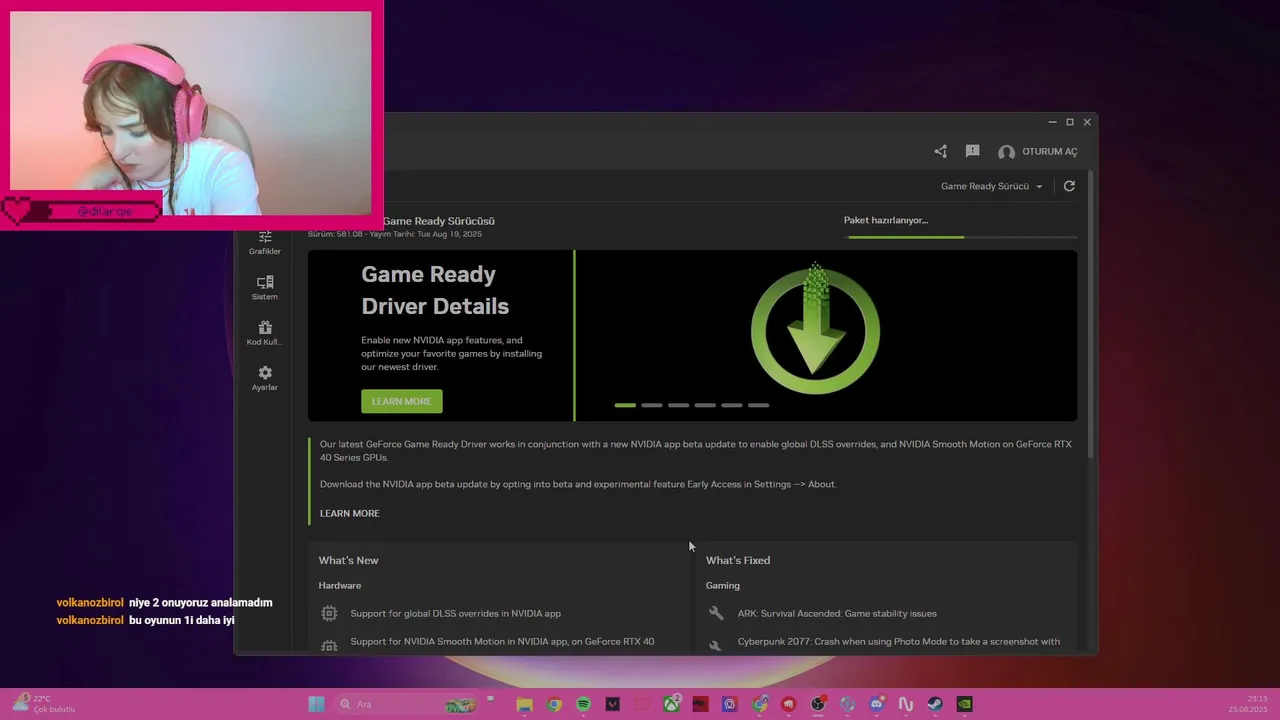Click the What's Fixed heading
Screen dimensions: 1280x720
click(x=738, y=560)
